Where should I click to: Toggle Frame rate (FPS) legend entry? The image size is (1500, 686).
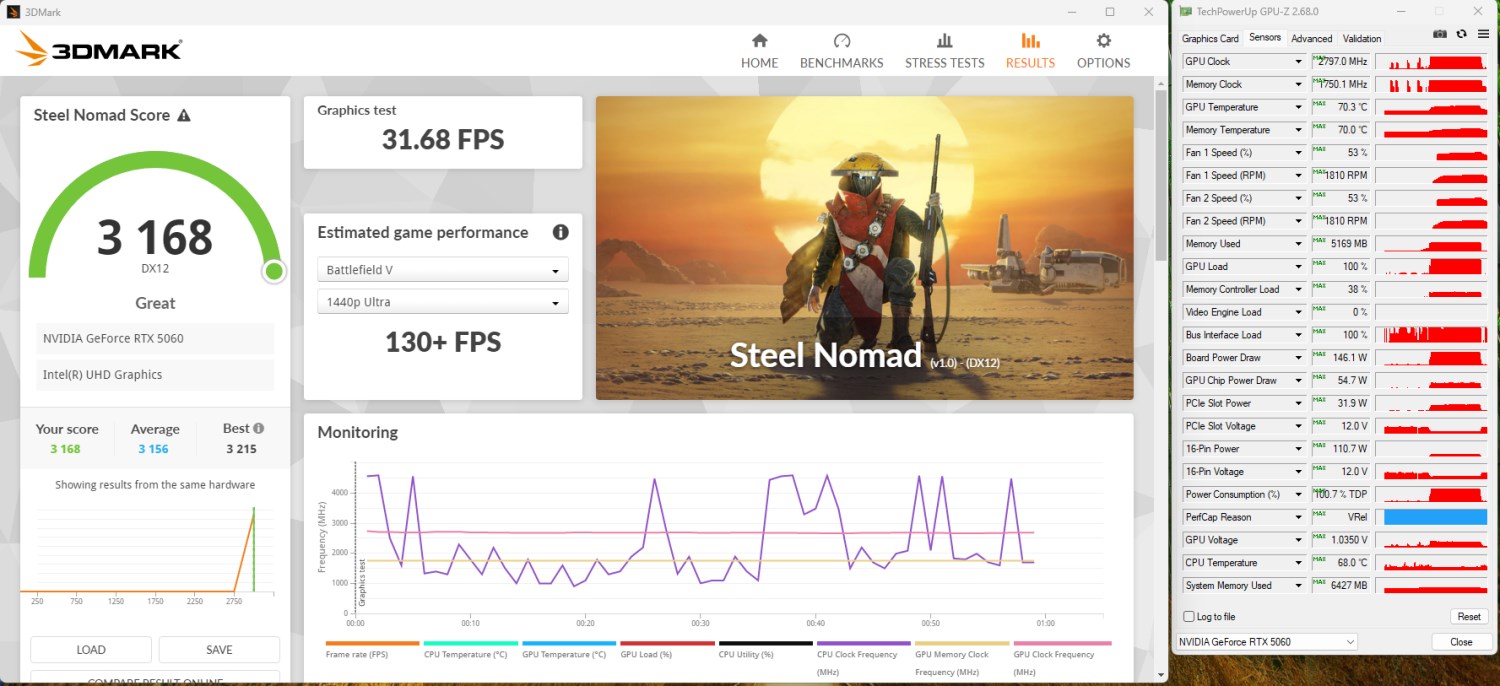(x=372, y=649)
